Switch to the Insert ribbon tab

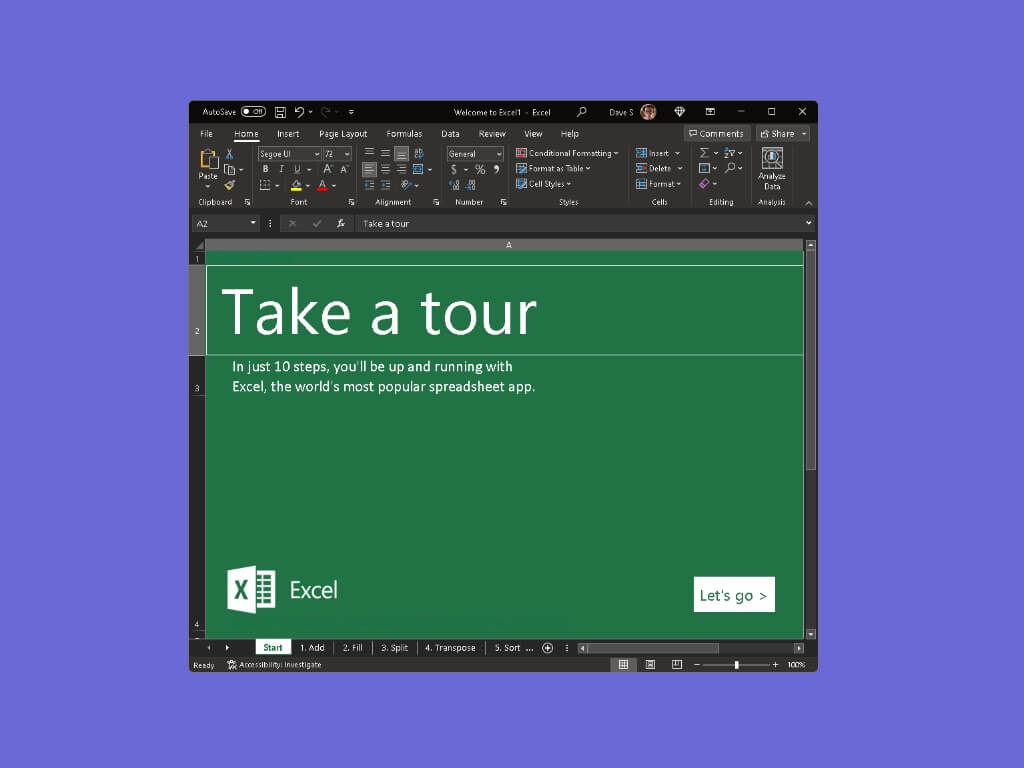pos(288,134)
